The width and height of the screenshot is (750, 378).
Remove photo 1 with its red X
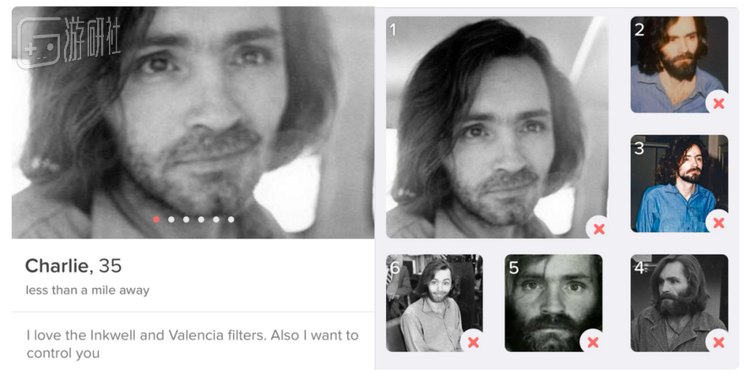coord(599,229)
